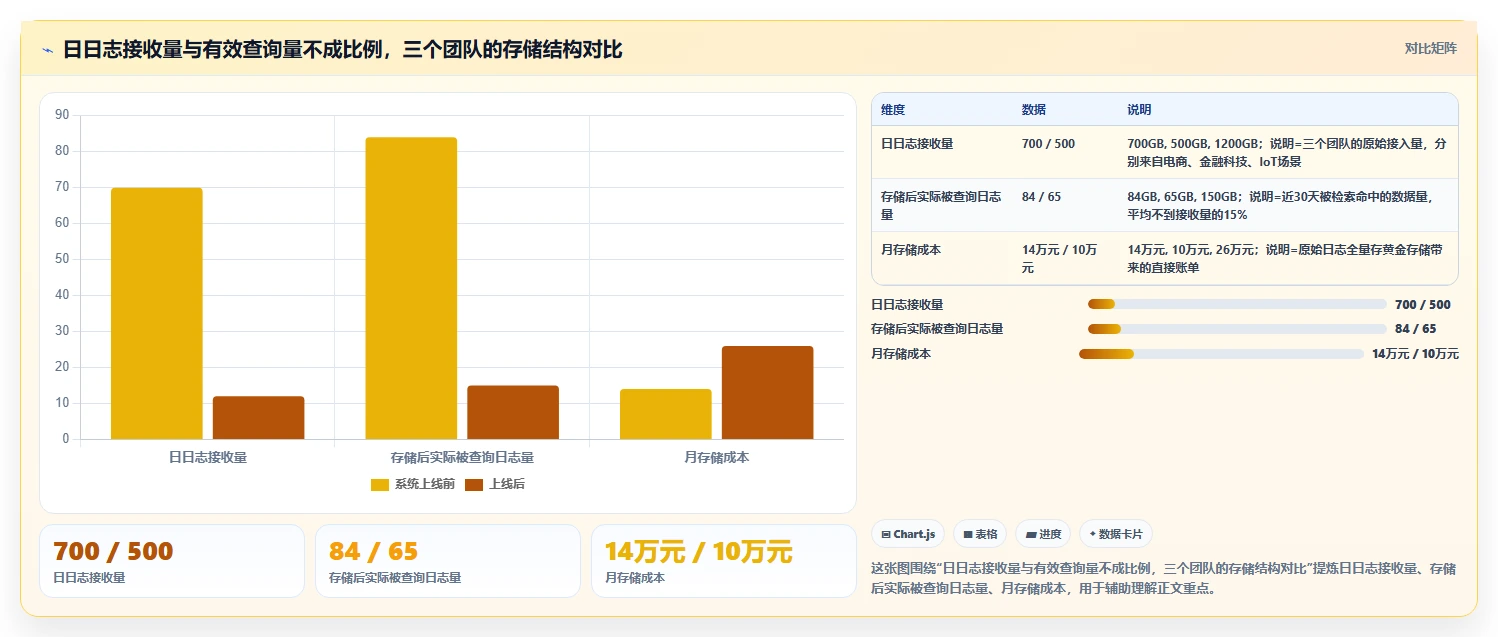Click the summary paragraph starting 这张图围绕
The height and width of the screenshot is (637, 1498).
(x=1164, y=578)
